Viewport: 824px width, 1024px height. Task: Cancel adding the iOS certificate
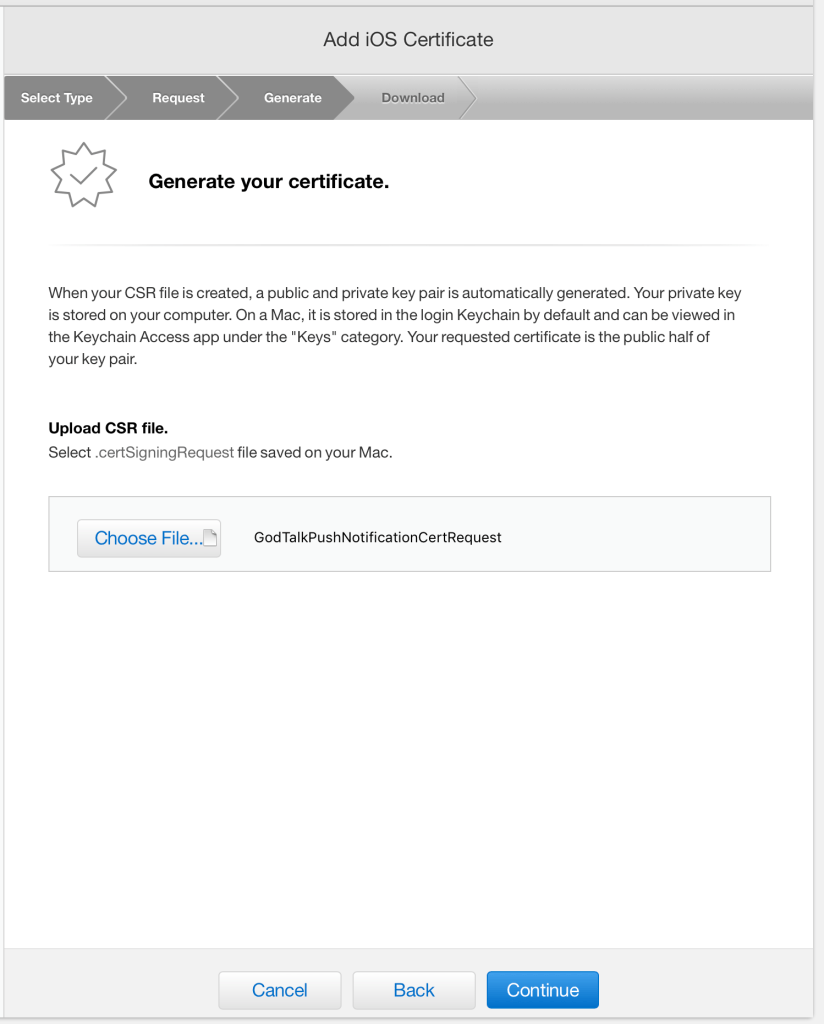[x=280, y=990]
